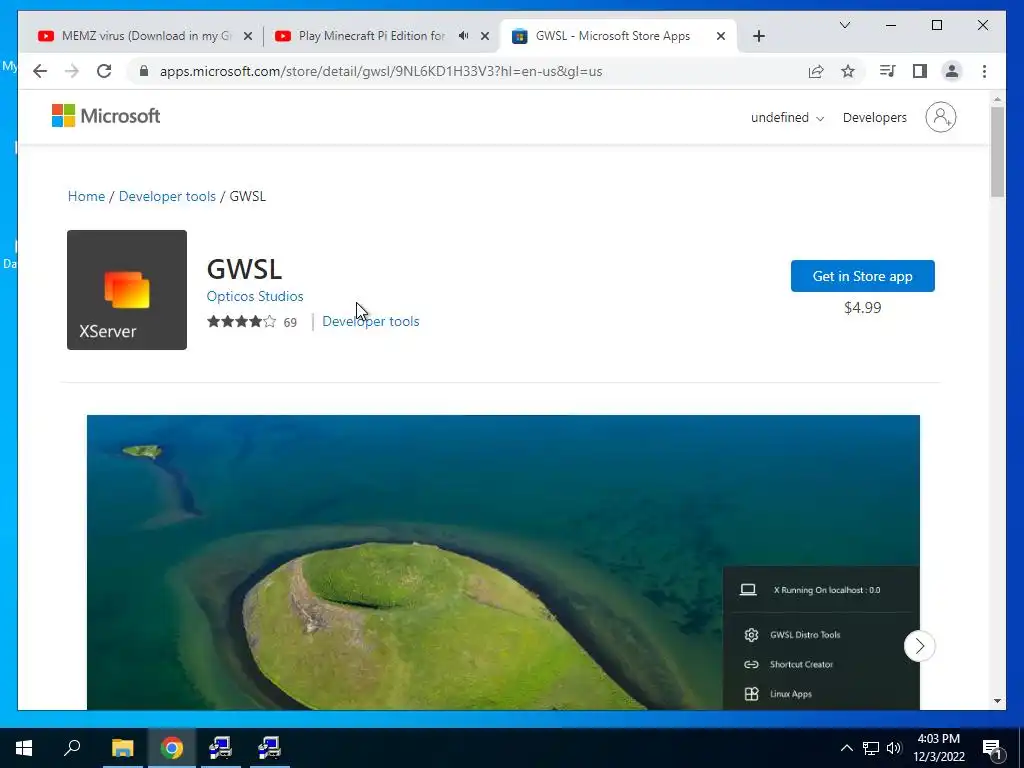Open Developer tools breadcrumb link
The image size is (1024, 768).
(x=167, y=196)
